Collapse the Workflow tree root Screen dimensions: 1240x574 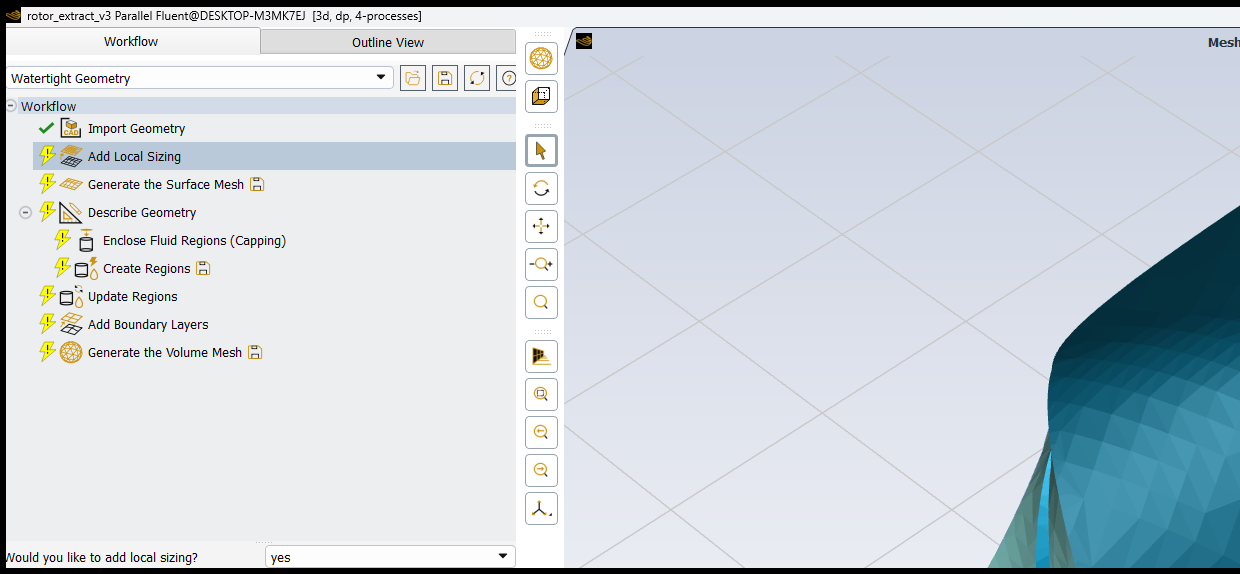(x=10, y=106)
